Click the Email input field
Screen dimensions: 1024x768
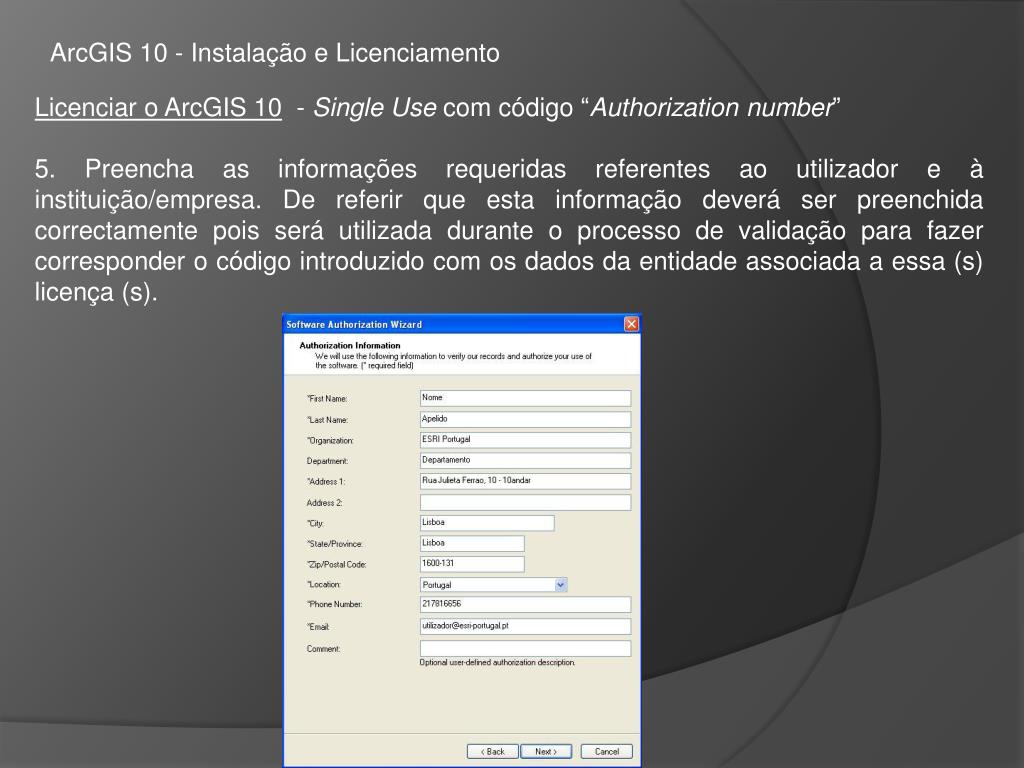525,626
